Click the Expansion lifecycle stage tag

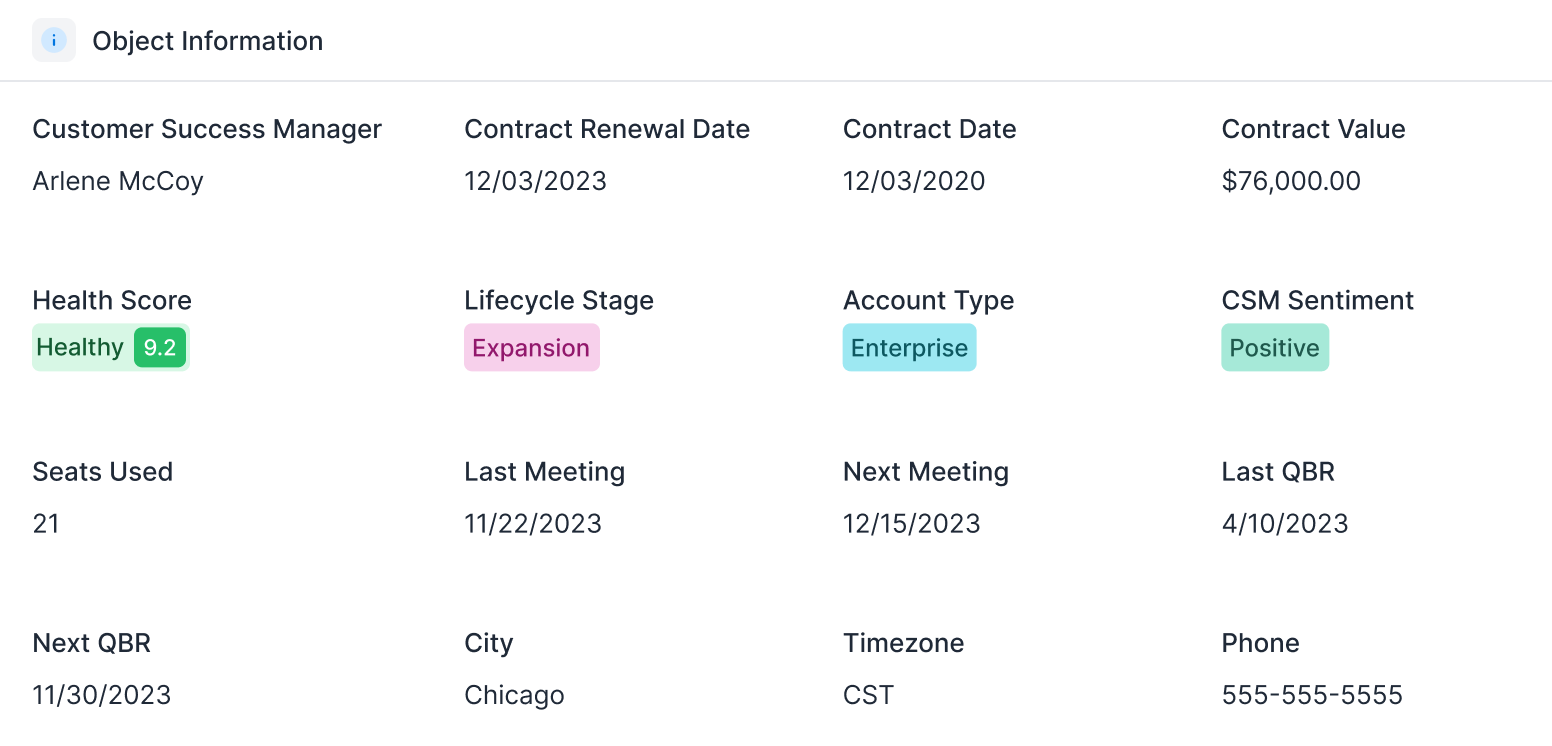click(531, 348)
